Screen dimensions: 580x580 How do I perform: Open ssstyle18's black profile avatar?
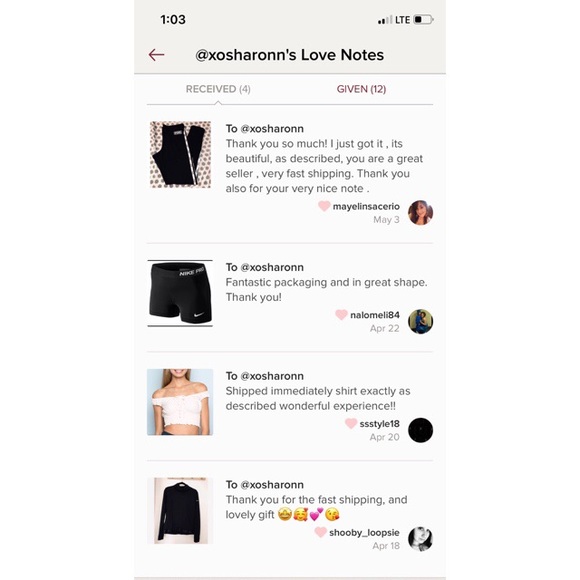pyautogui.click(x=420, y=430)
